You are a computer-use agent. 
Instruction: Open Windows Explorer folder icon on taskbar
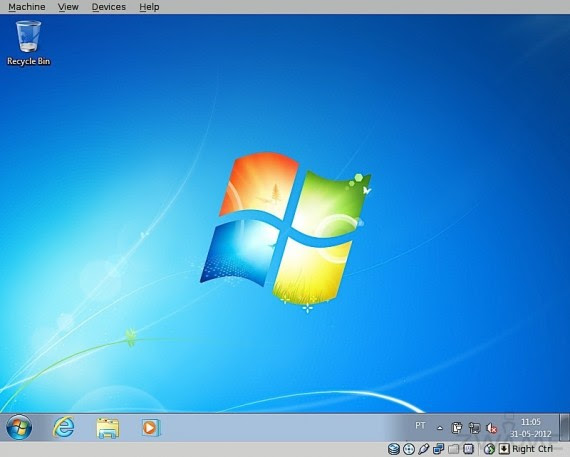pyautogui.click(x=108, y=428)
